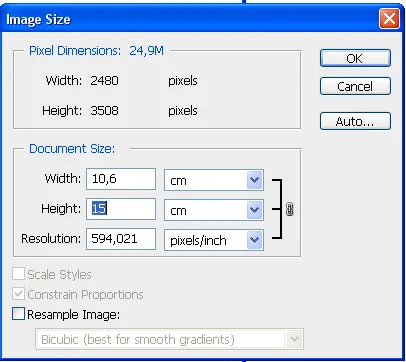Open the Auto... resolution dialog

[355, 121]
